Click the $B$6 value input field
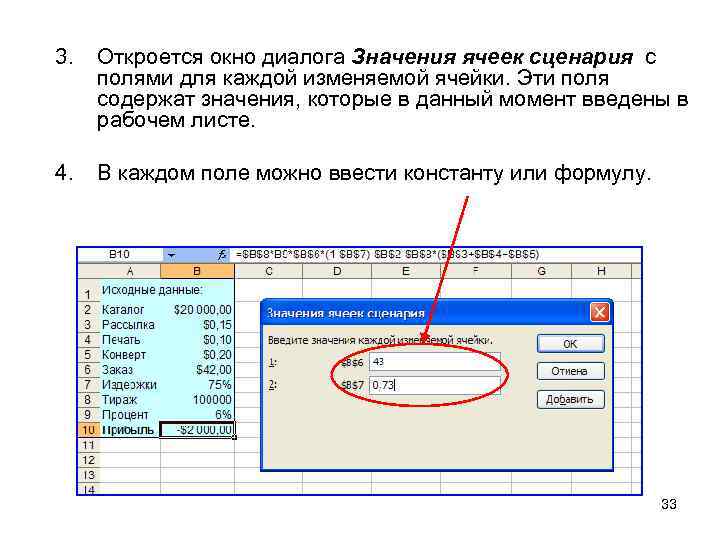The width and height of the screenshot is (720, 540). (x=434, y=362)
